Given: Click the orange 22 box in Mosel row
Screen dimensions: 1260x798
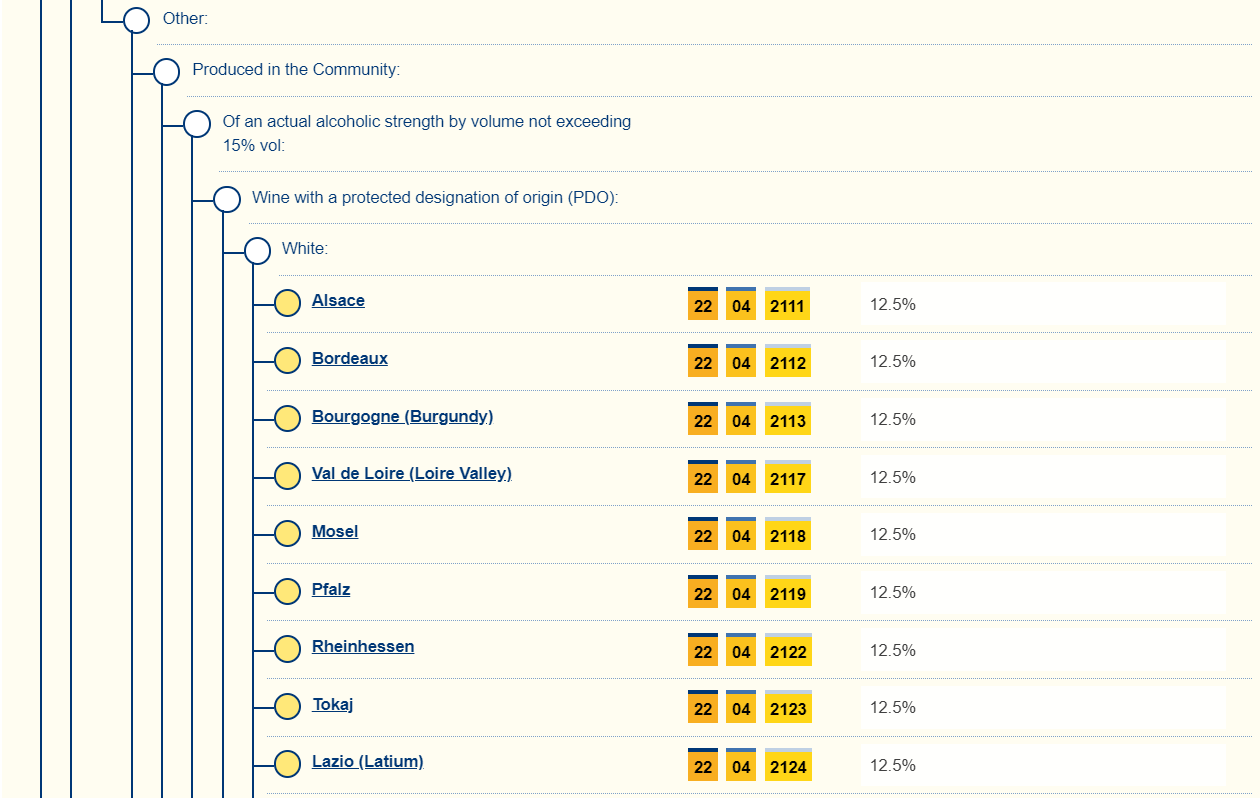Looking at the screenshot, I should [703, 536].
